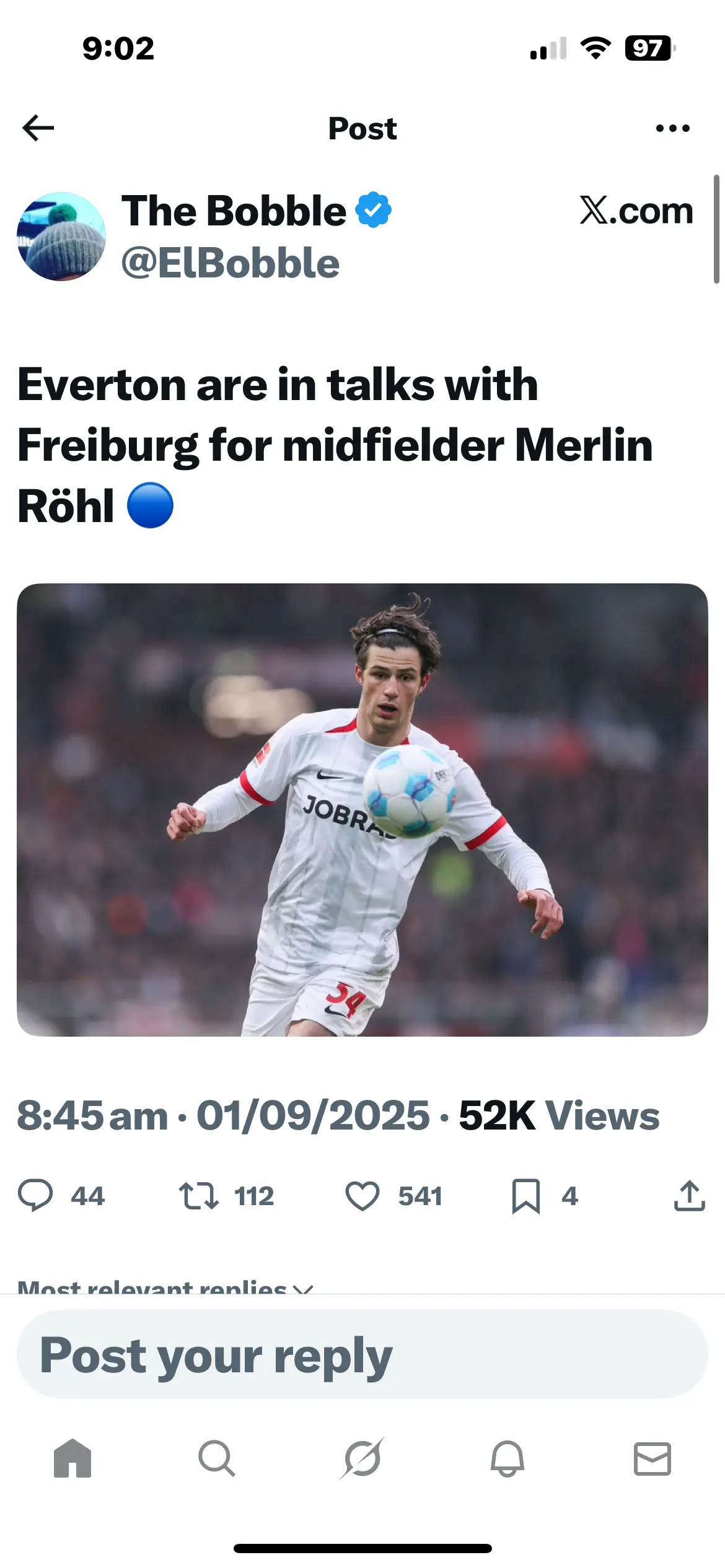
Task: Open the Grok tab icon
Action: point(362,1458)
